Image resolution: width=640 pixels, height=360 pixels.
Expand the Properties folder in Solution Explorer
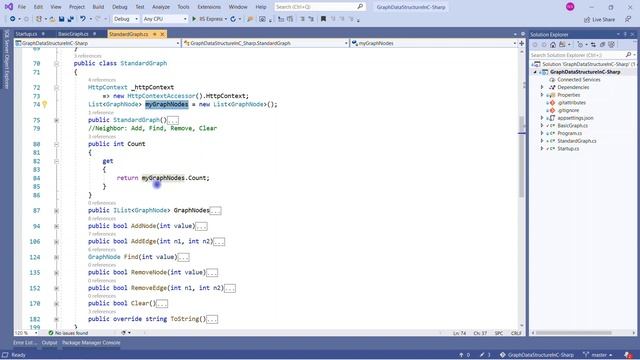pos(542,95)
